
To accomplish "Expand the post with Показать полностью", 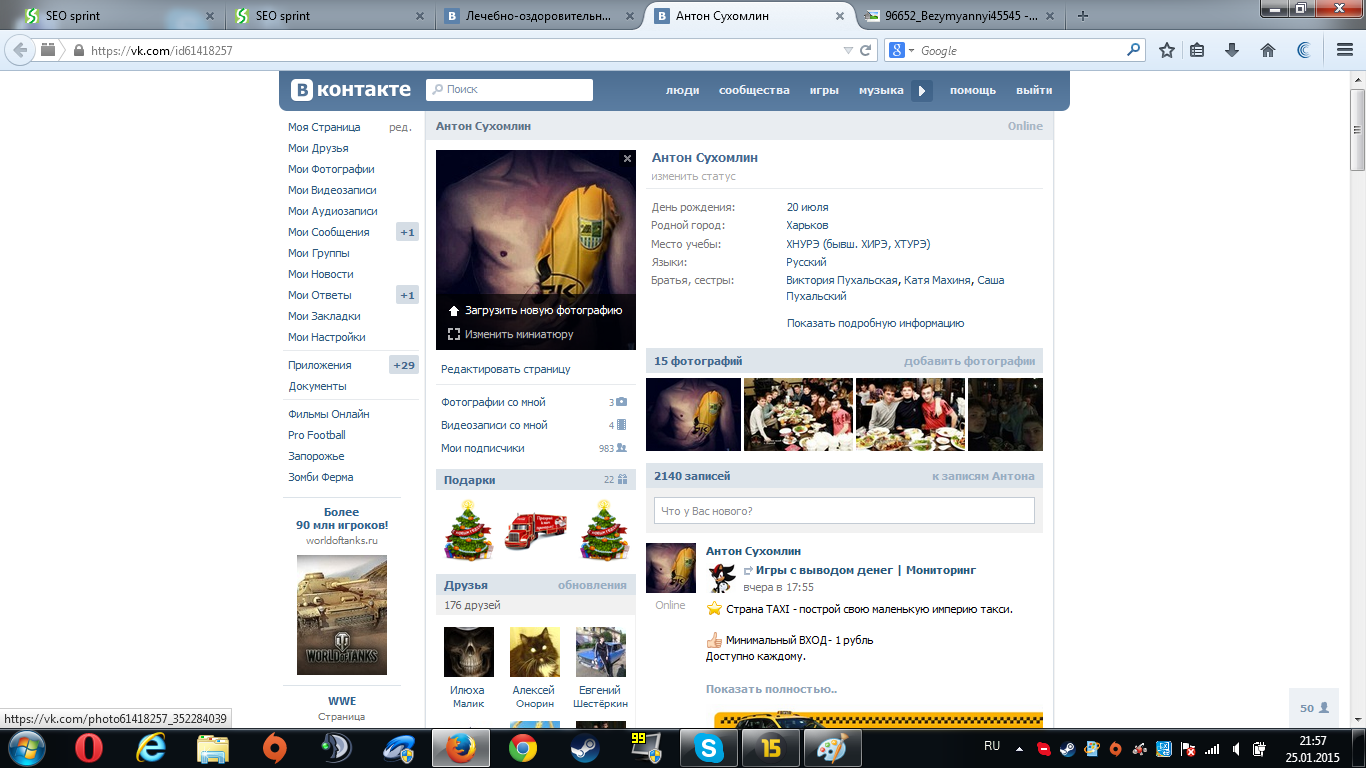I will point(771,689).
